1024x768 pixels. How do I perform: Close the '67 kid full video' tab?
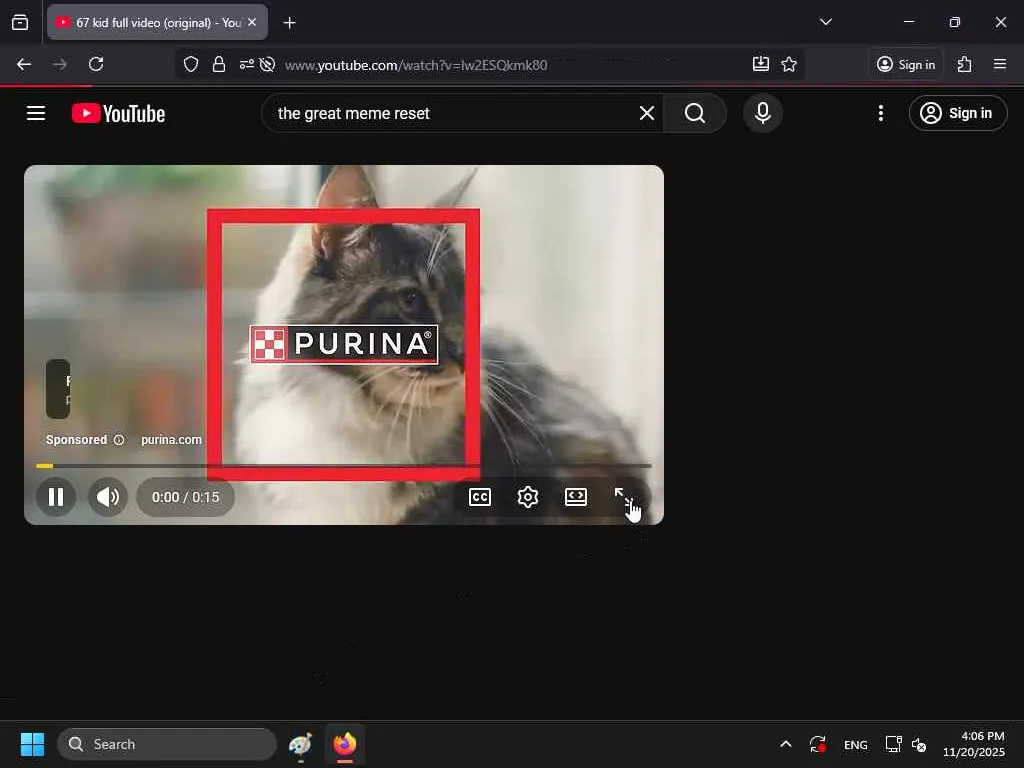(x=252, y=22)
